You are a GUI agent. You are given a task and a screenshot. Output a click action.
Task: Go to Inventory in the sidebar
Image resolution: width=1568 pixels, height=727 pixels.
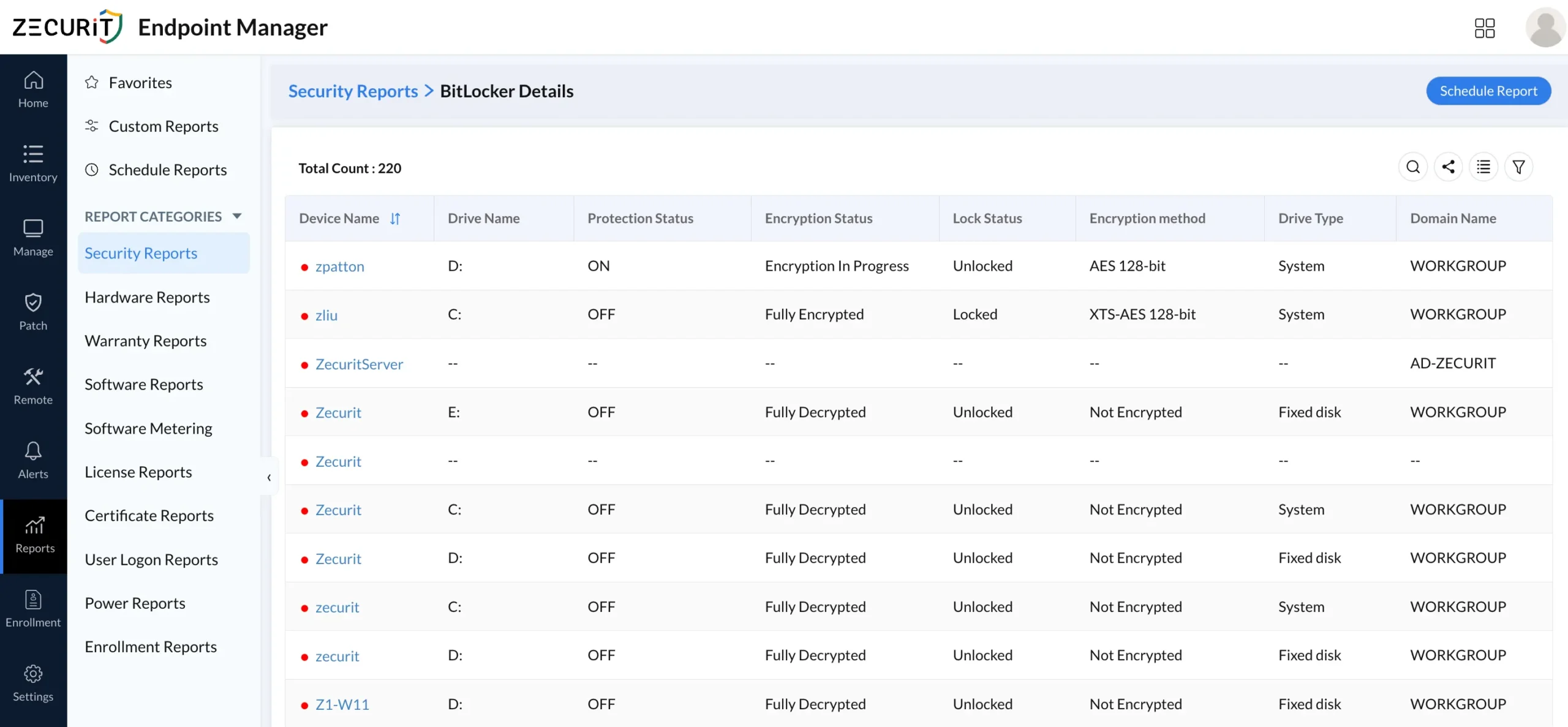33,164
